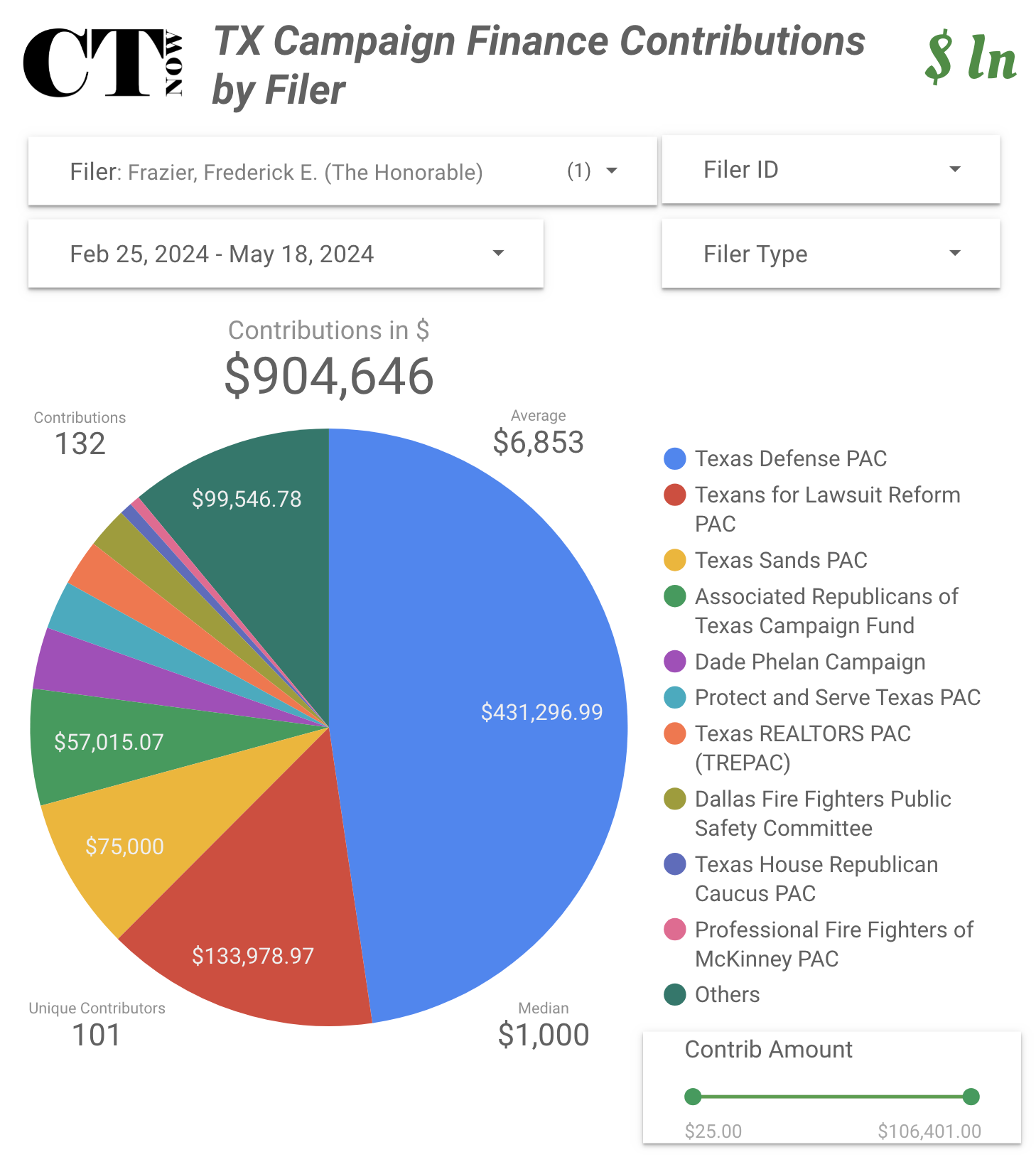This screenshot has width=1036, height=1157.
Task: Click the red Texans for Lawsuit Reform legend dot
Action: point(674,495)
